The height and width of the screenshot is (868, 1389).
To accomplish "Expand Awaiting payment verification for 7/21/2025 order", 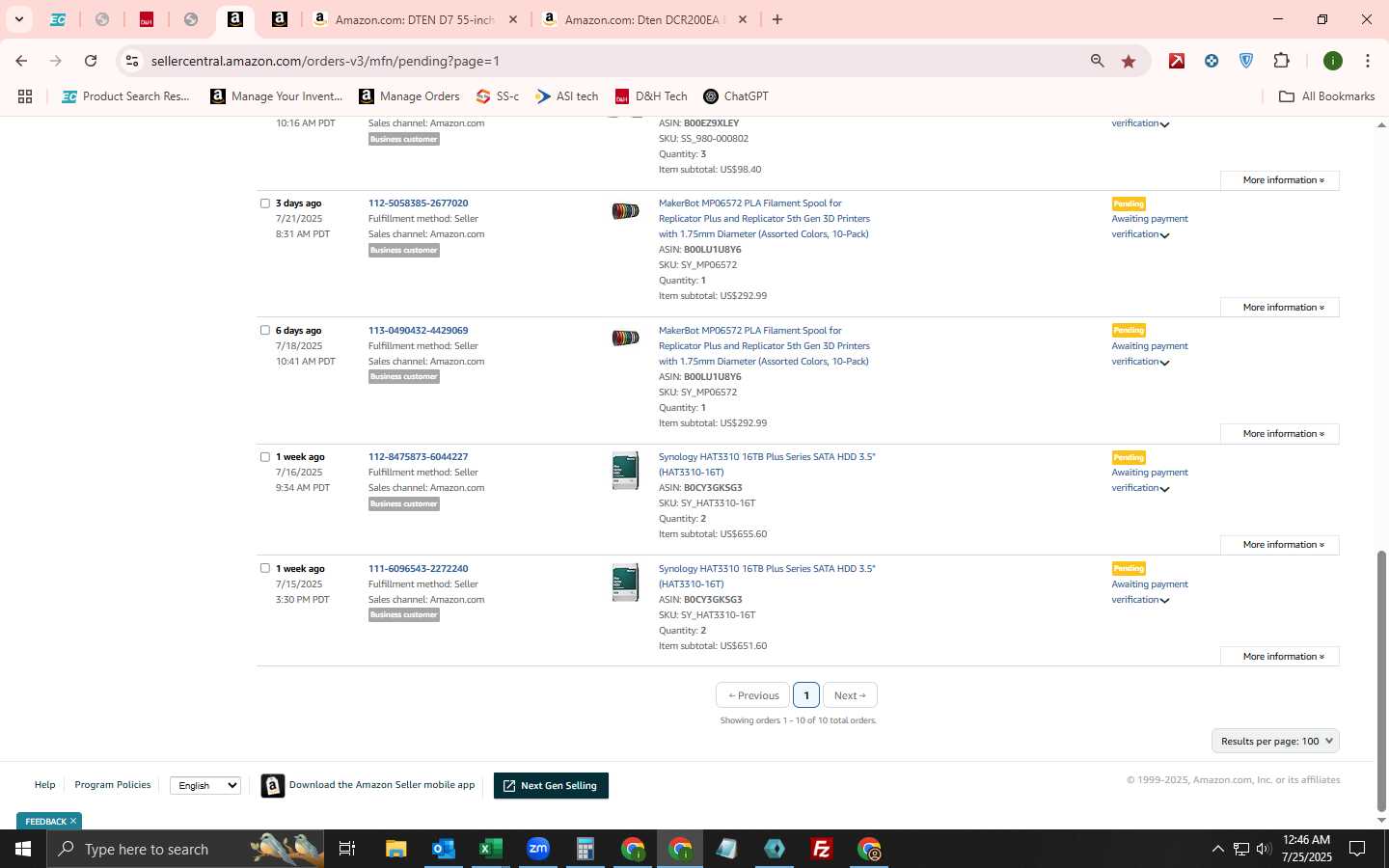I will [x=1149, y=227].
